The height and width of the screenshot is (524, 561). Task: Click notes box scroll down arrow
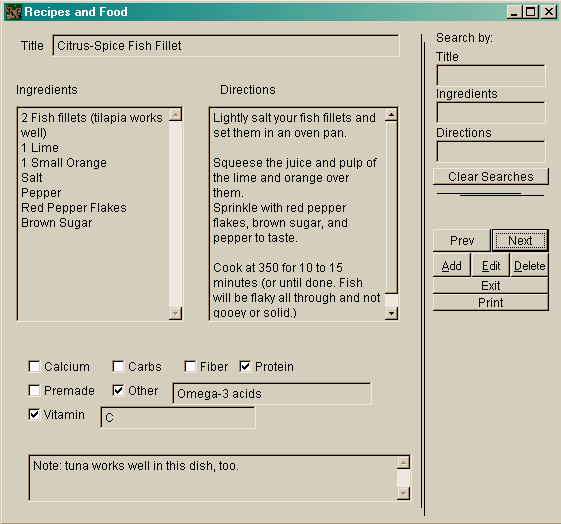point(404,493)
